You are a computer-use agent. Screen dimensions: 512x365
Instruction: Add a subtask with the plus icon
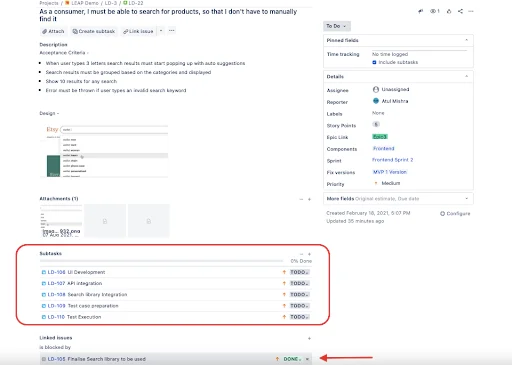pos(309,254)
